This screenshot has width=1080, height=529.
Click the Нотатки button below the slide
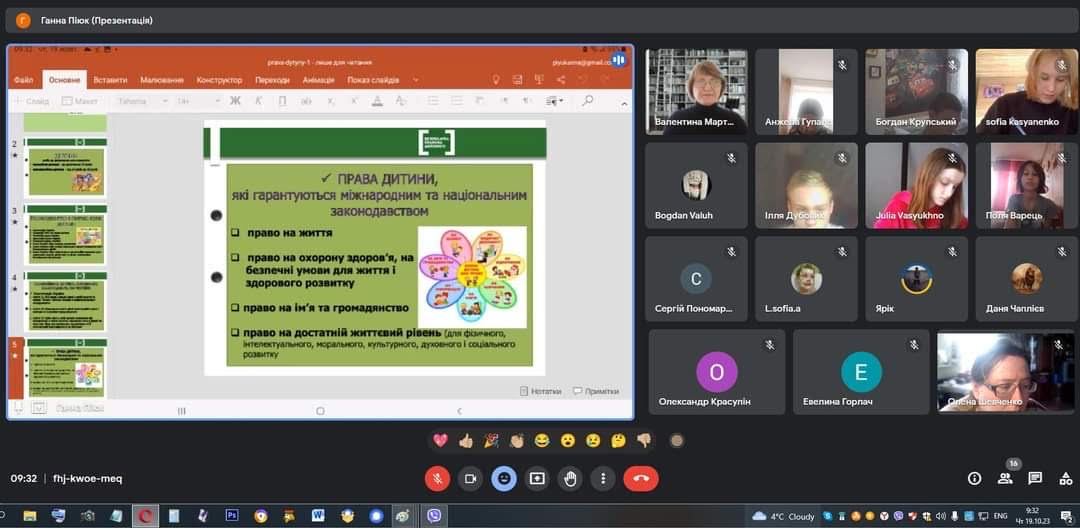tap(540, 391)
